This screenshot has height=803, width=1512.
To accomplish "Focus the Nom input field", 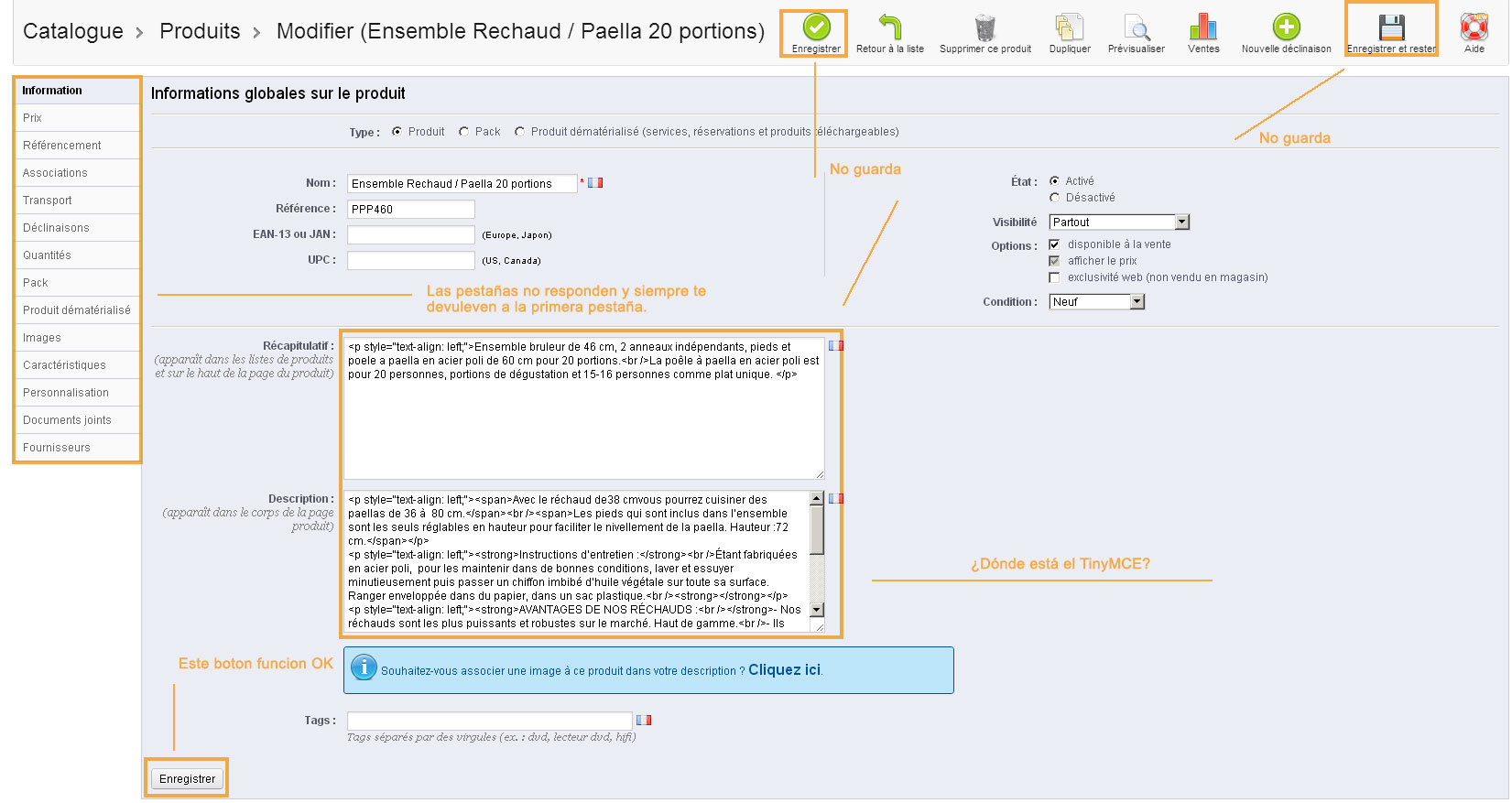I will pyautogui.click(x=462, y=183).
